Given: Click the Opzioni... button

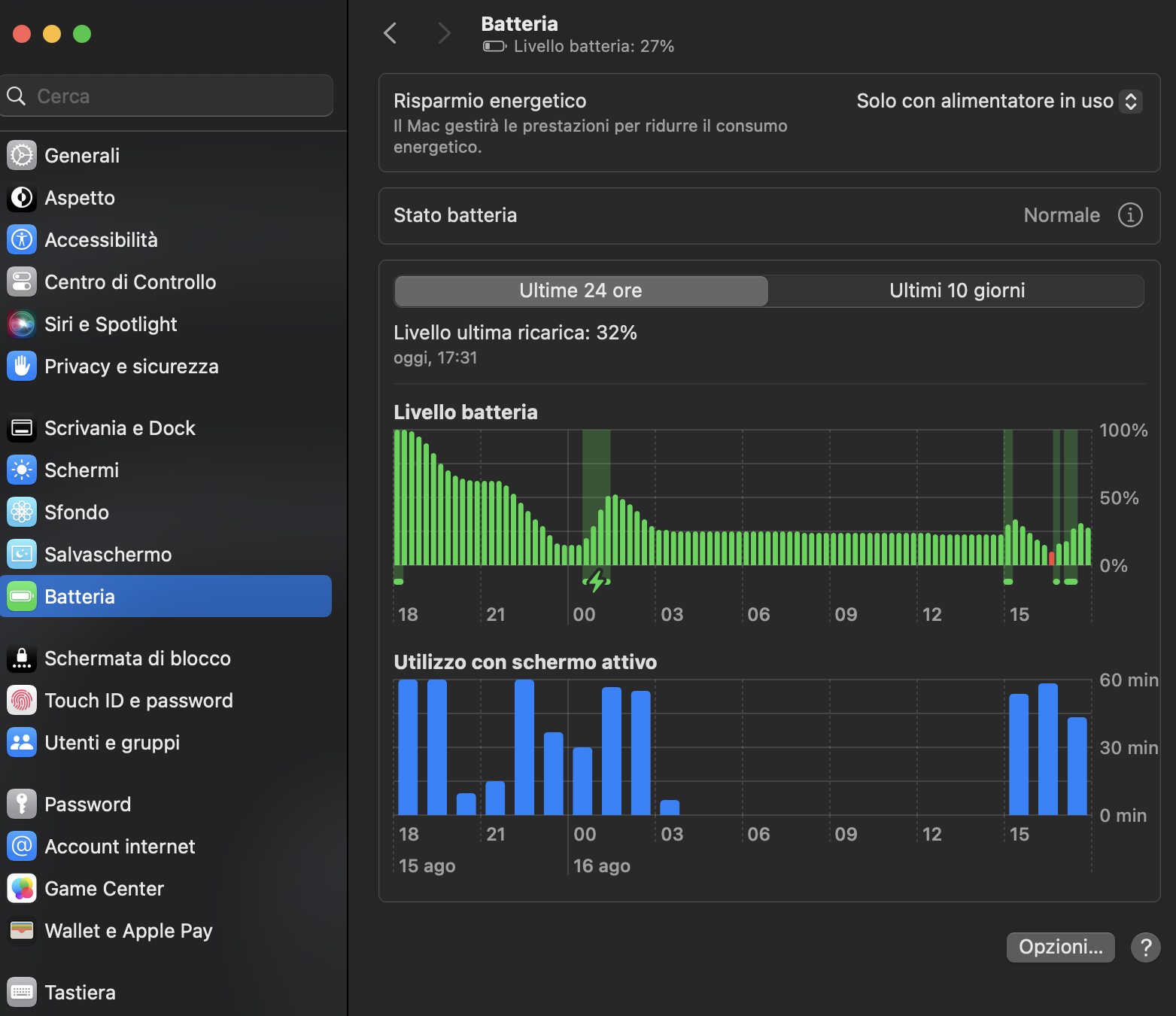Looking at the screenshot, I should point(1060,947).
